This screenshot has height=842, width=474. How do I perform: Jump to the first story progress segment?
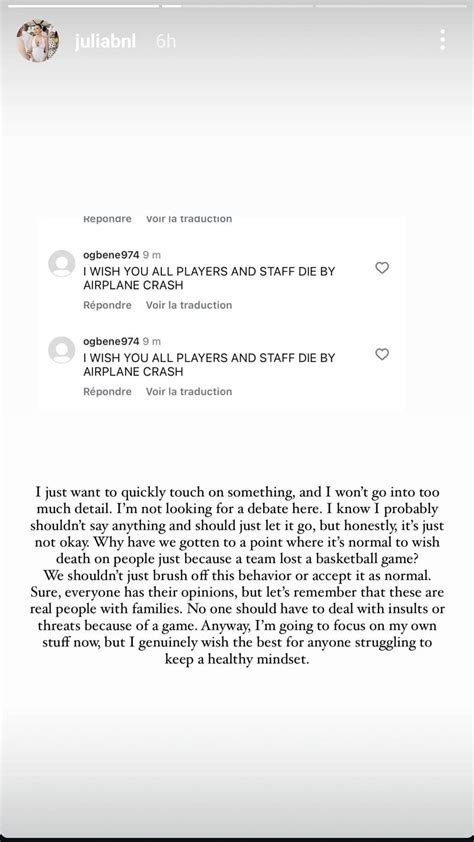click(83, 6)
